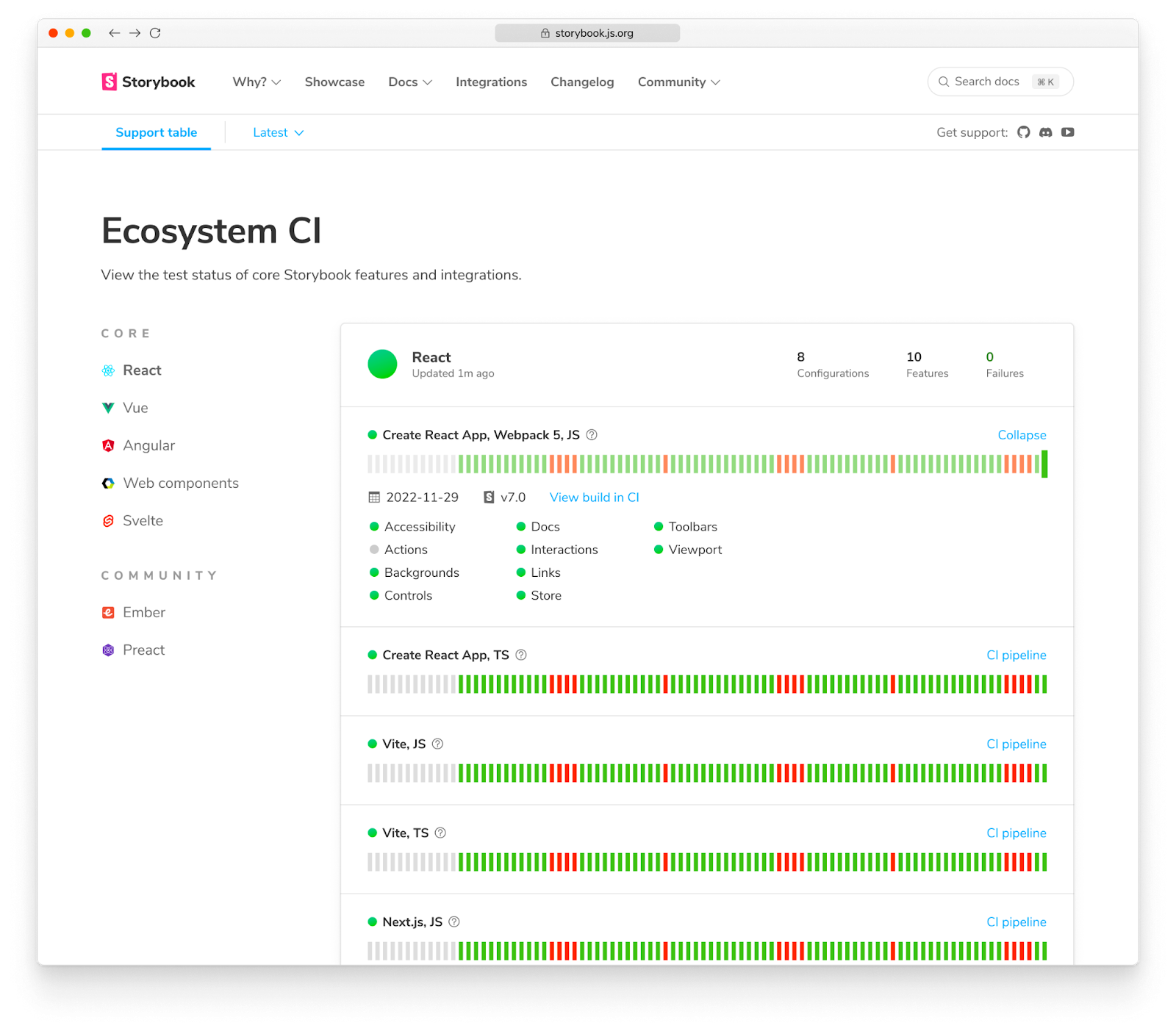The image size is (1176, 1031).
Task: Click the Controls feature label
Action: click(x=408, y=595)
